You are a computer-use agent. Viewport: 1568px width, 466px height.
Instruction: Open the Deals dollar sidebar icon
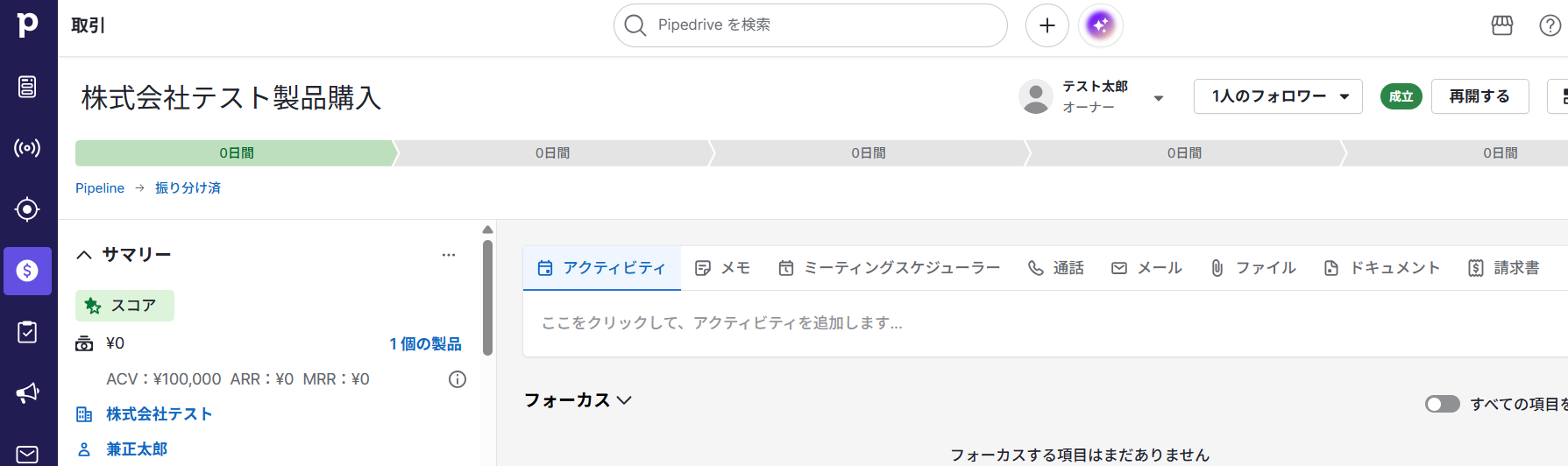tap(27, 271)
